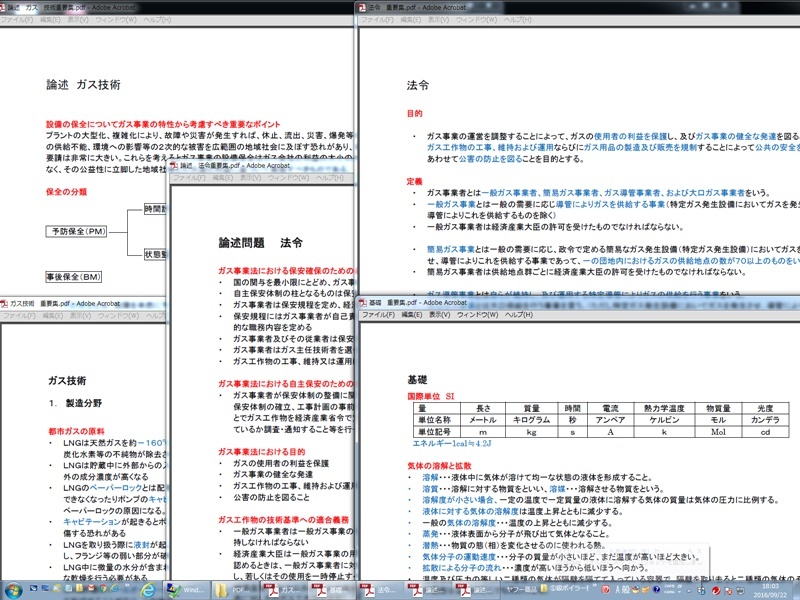This screenshot has width=800, height=600.
Task: Click the red heading 目的 in 法令 document
Action: [x=414, y=113]
